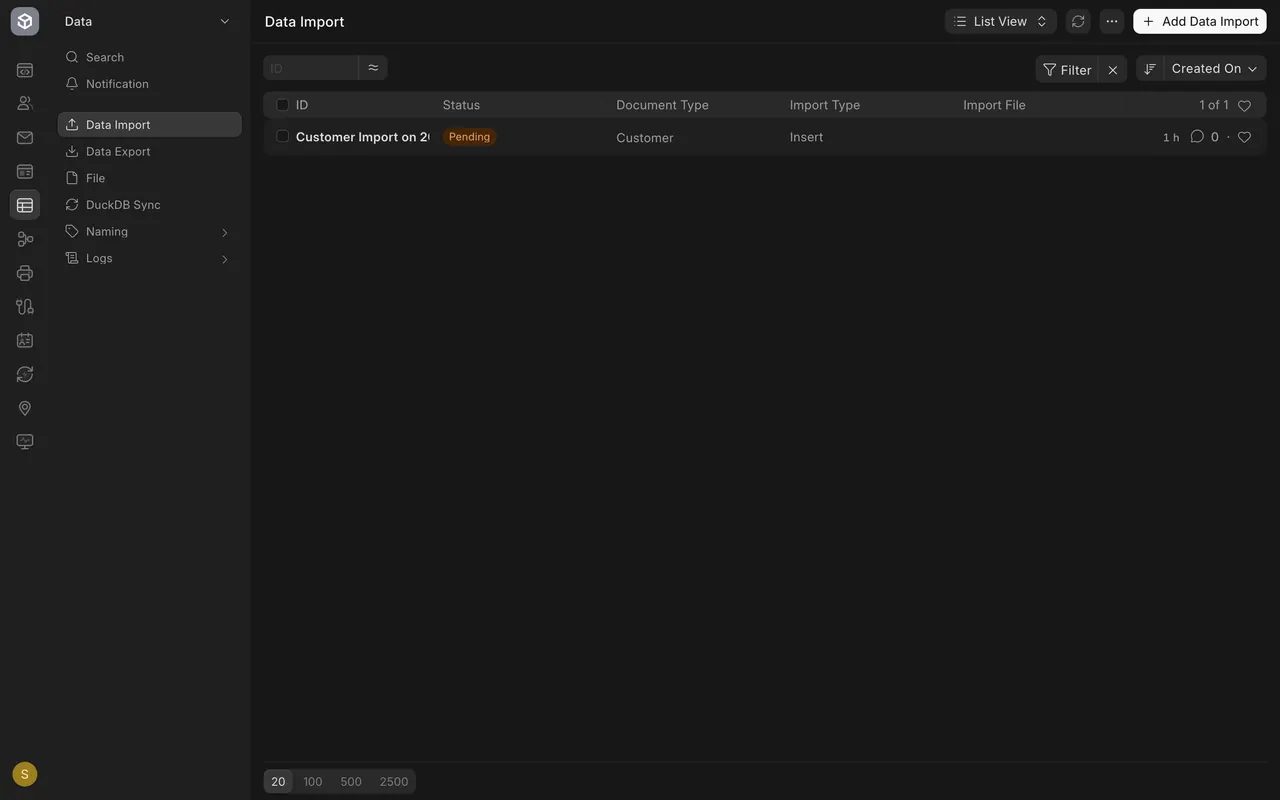
Task: Open the three-dots more options menu
Action: point(1112,21)
